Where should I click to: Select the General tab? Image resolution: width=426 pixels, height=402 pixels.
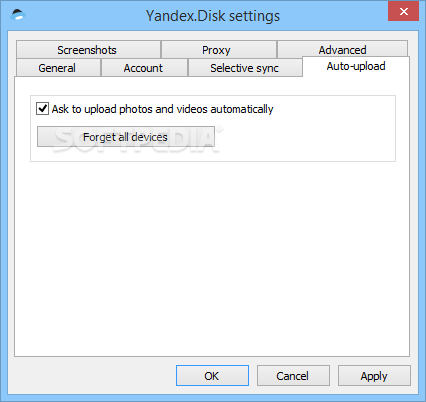(x=58, y=68)
